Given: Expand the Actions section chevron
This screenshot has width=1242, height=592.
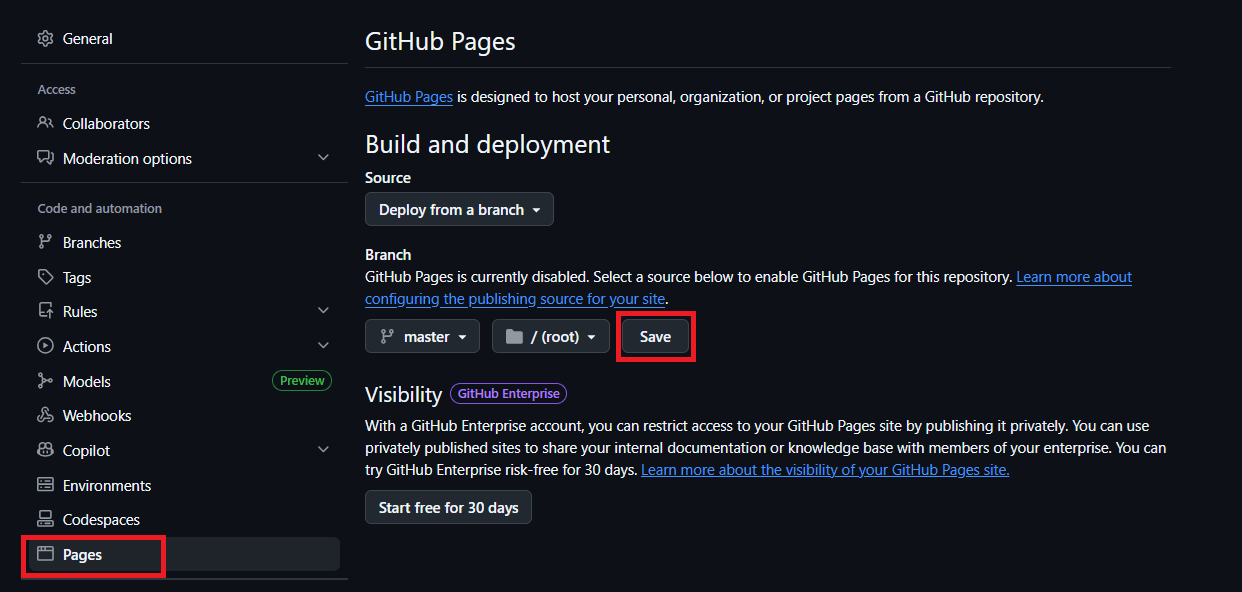Looking at the screenshot, I should (323, 346).
